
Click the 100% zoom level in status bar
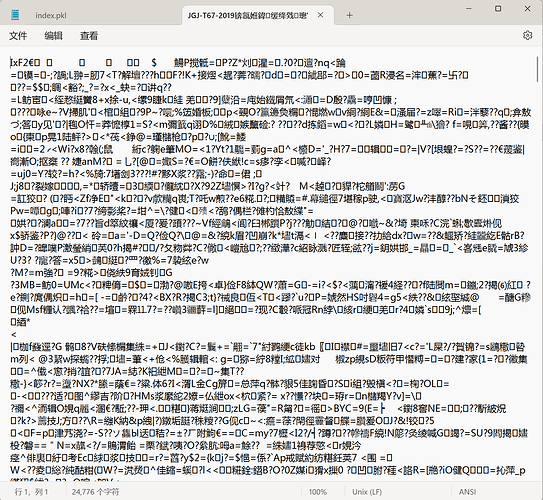[x=318, y=492]
